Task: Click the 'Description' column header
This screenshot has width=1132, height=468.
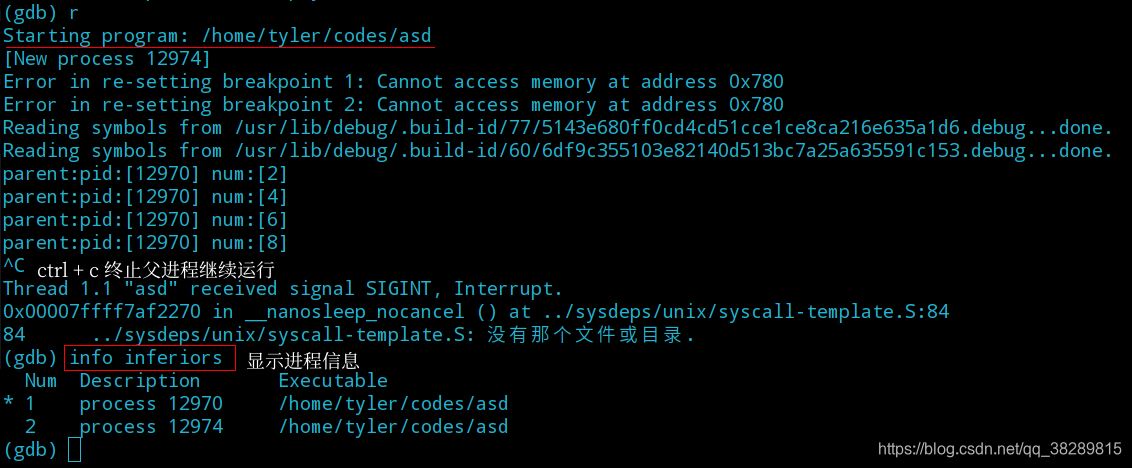Action: (140, 381)
